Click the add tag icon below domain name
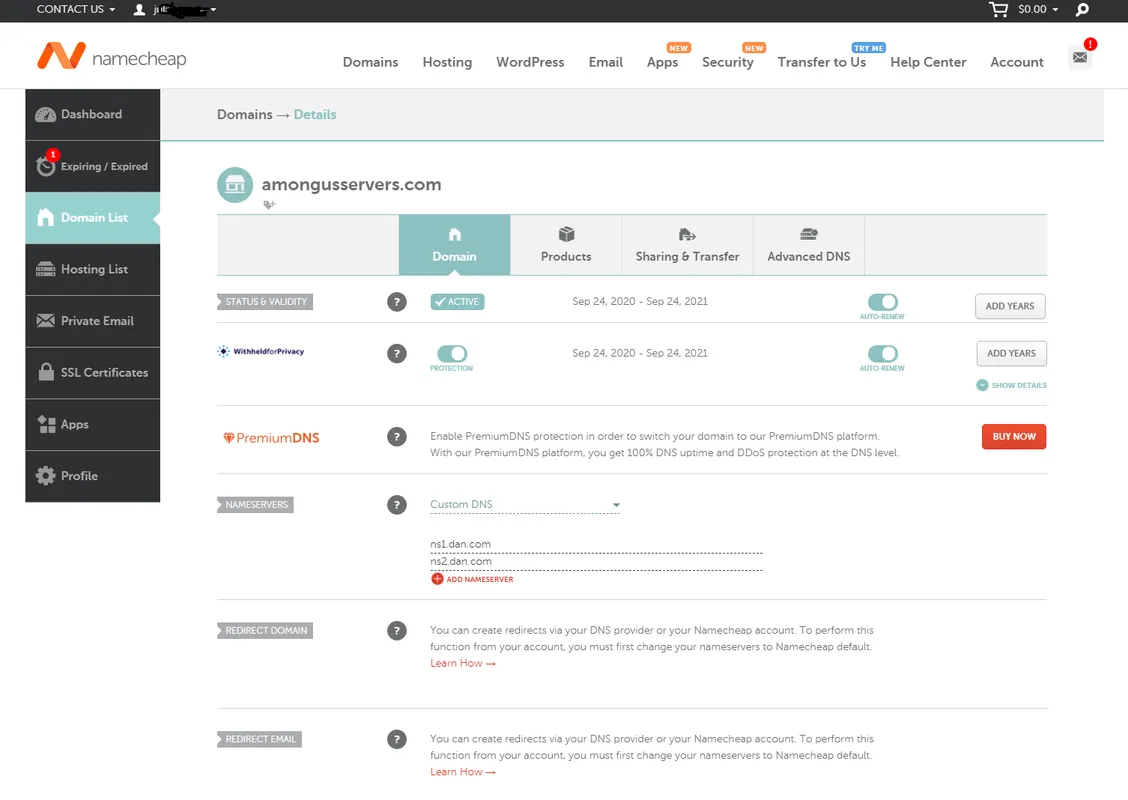Viewport: 1128px width, 800px height. pos(269,205)
